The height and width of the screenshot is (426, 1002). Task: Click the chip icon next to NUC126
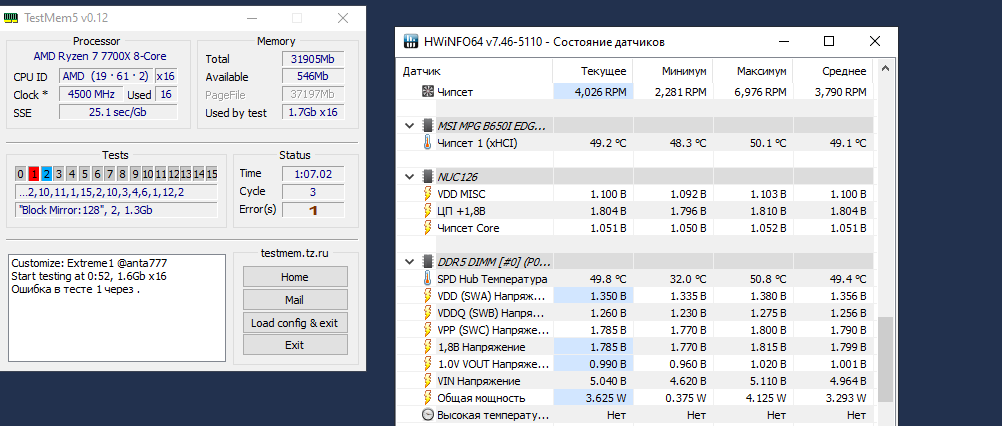(428, 177)
